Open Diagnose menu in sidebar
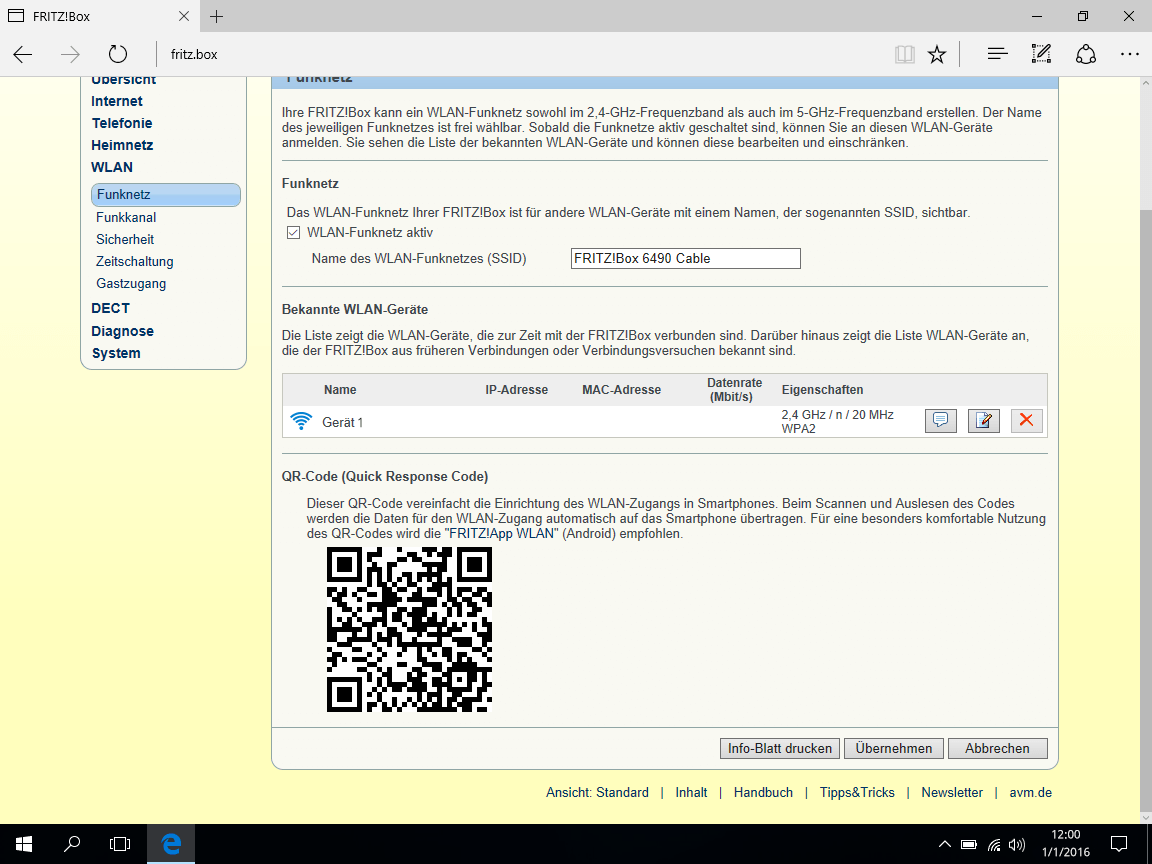Screen dimensions: 1152x864 coord(122,331)
